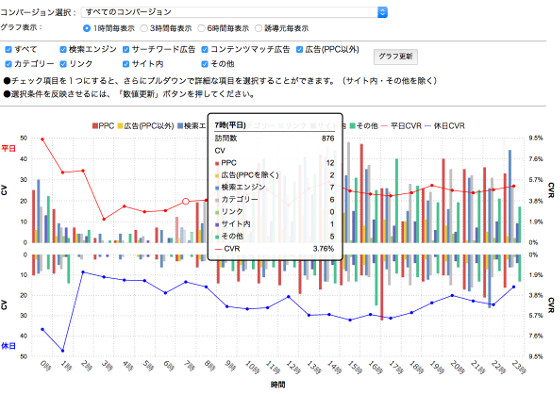The height and width of the screenshot is (394, 560).
Task: Toggle the サイト内 checkbox
Action: coord(126,64)
